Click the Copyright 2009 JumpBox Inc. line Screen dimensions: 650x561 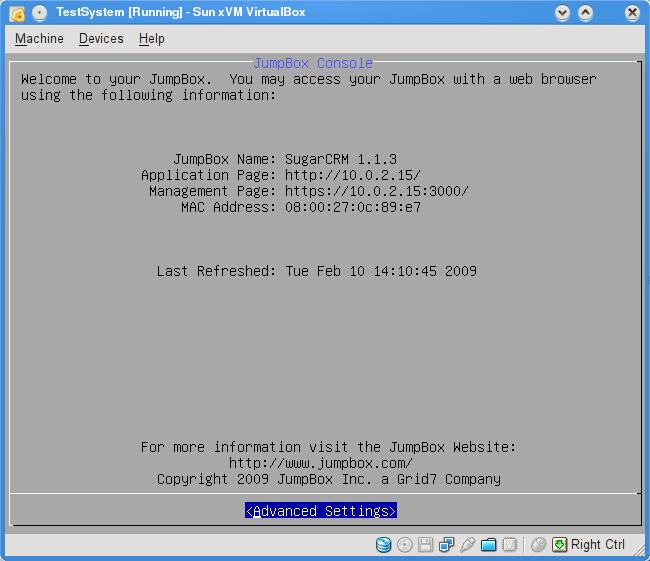tap(329, 479)
